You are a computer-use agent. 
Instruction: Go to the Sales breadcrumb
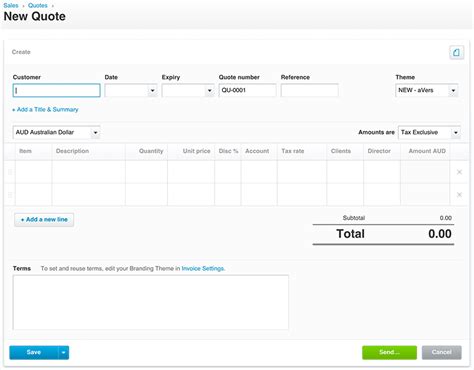point(11,5)
